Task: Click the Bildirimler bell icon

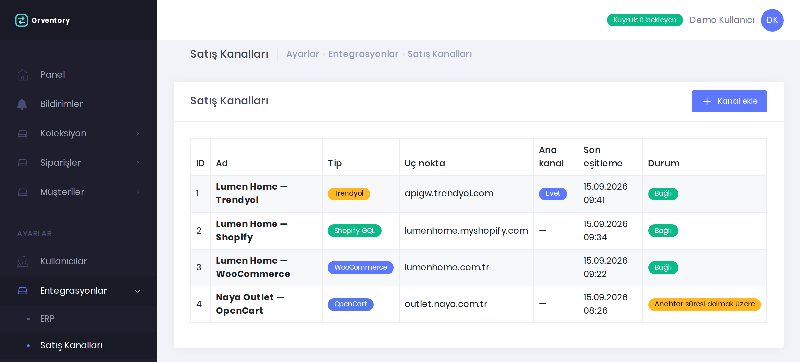Action: pyautogui.click(x=22, y=104)
